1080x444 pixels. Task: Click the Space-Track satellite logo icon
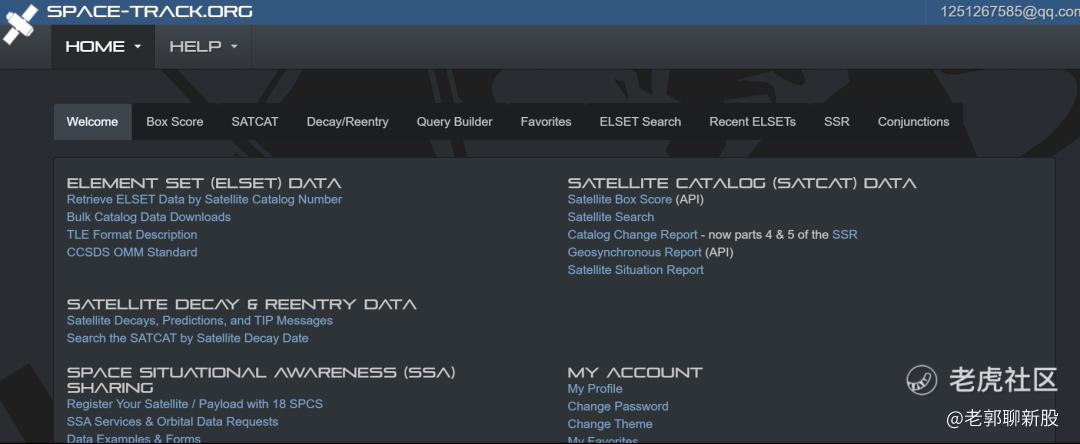[20, 25]
